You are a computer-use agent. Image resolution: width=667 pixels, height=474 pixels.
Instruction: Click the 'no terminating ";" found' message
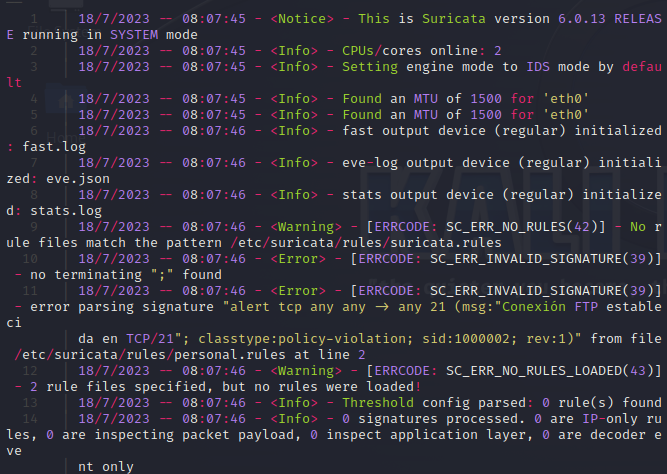click(126, 275)
